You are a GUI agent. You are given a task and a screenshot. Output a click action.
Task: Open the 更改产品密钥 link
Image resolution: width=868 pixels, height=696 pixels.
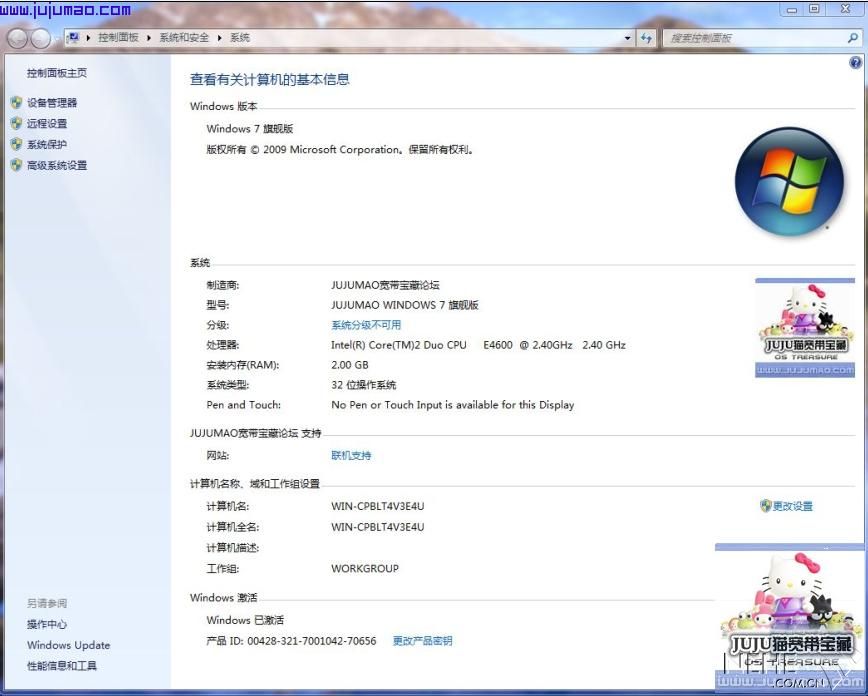(x=422, y=641)
